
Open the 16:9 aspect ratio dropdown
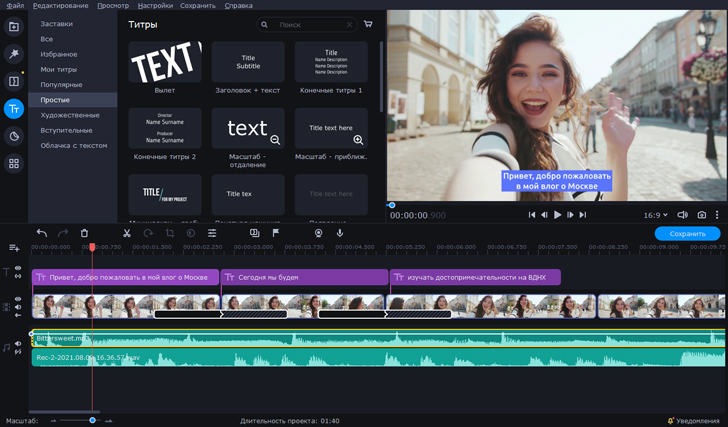click(656, 215)
